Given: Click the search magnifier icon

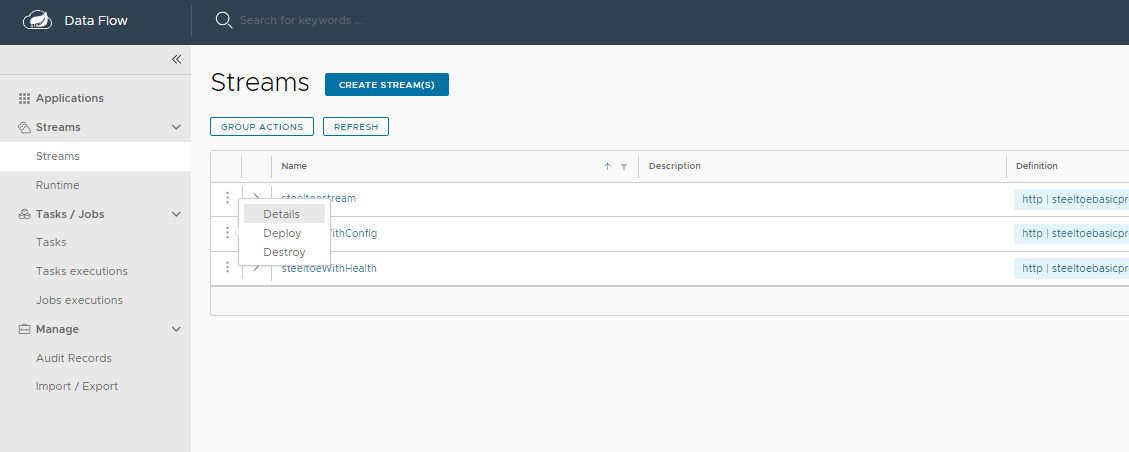Looking at the screenshot, I should point(224,20).
